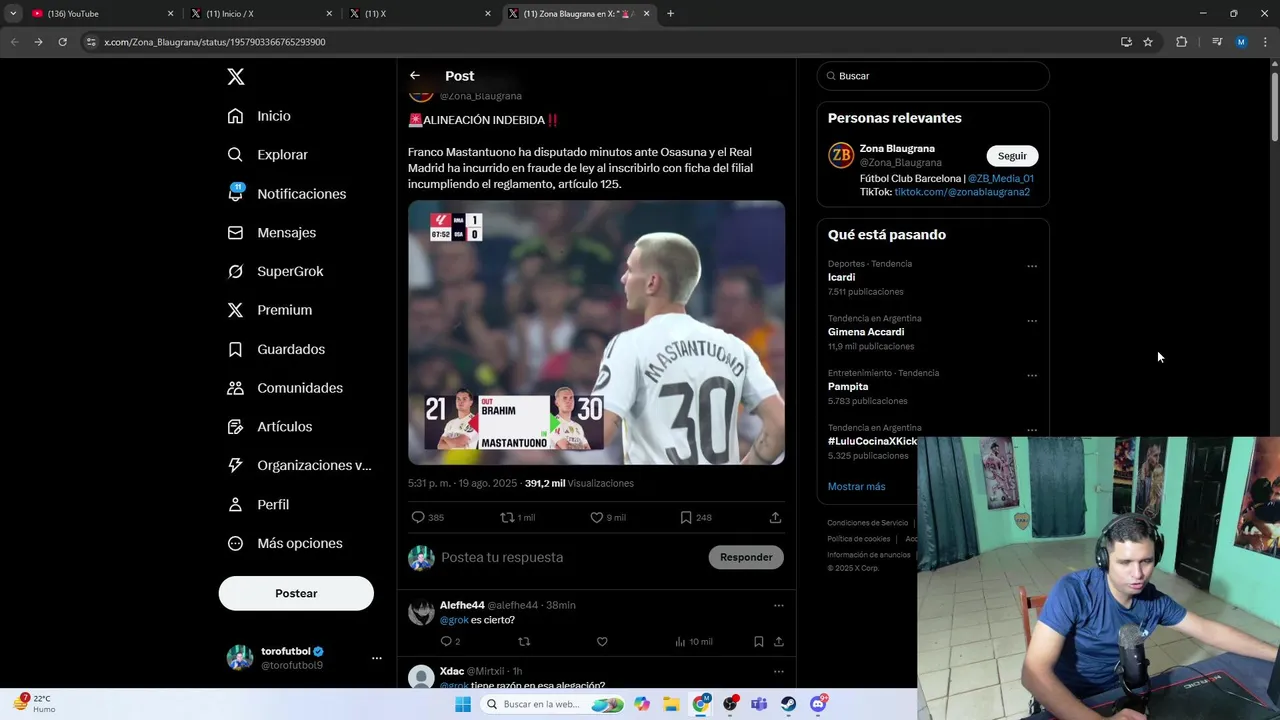Share Alefhe44's comment
The width and height of the screenshot is (1280, 720).
click(778, 641)
